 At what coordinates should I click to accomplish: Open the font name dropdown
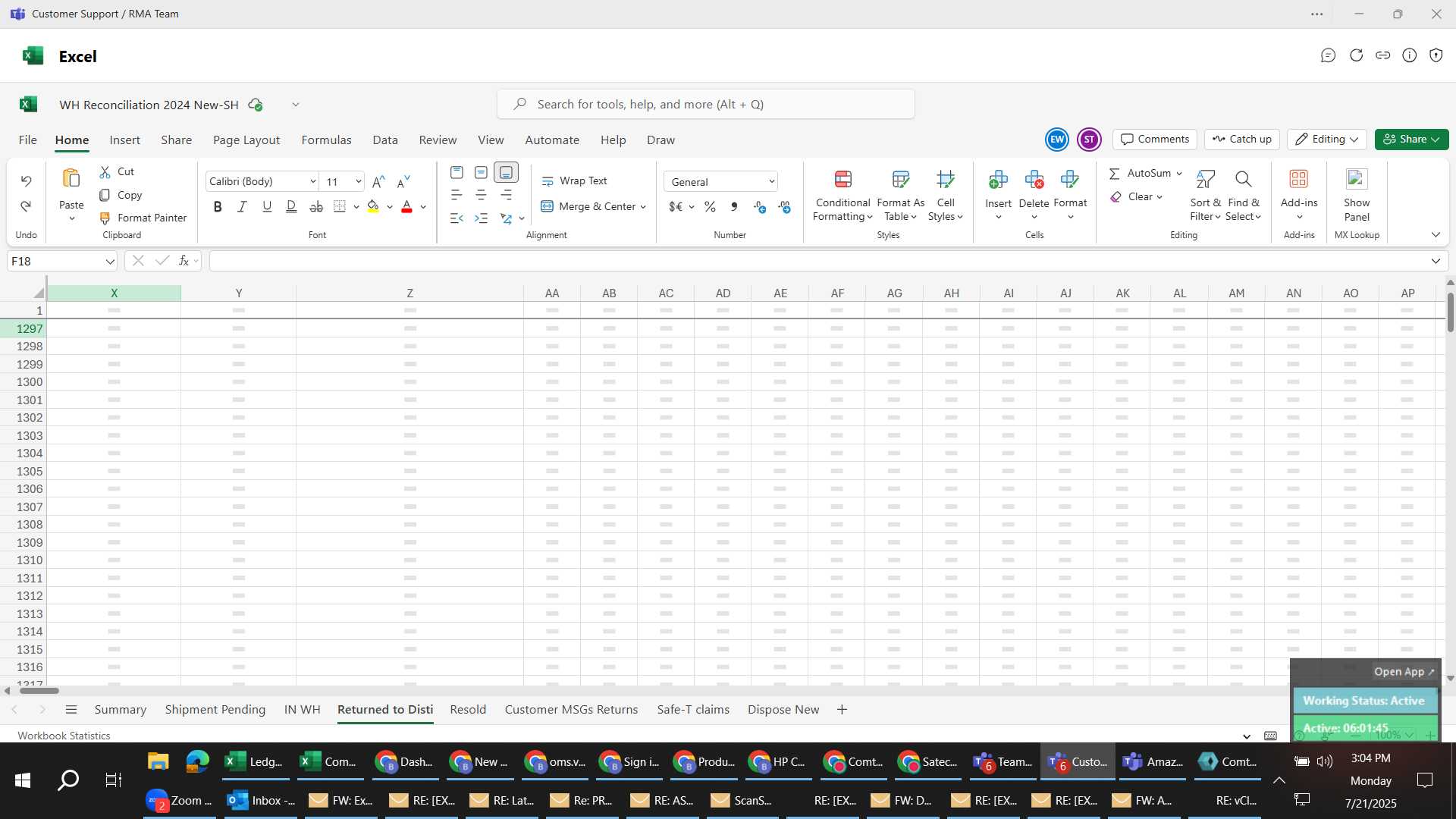tap(312, 181)
